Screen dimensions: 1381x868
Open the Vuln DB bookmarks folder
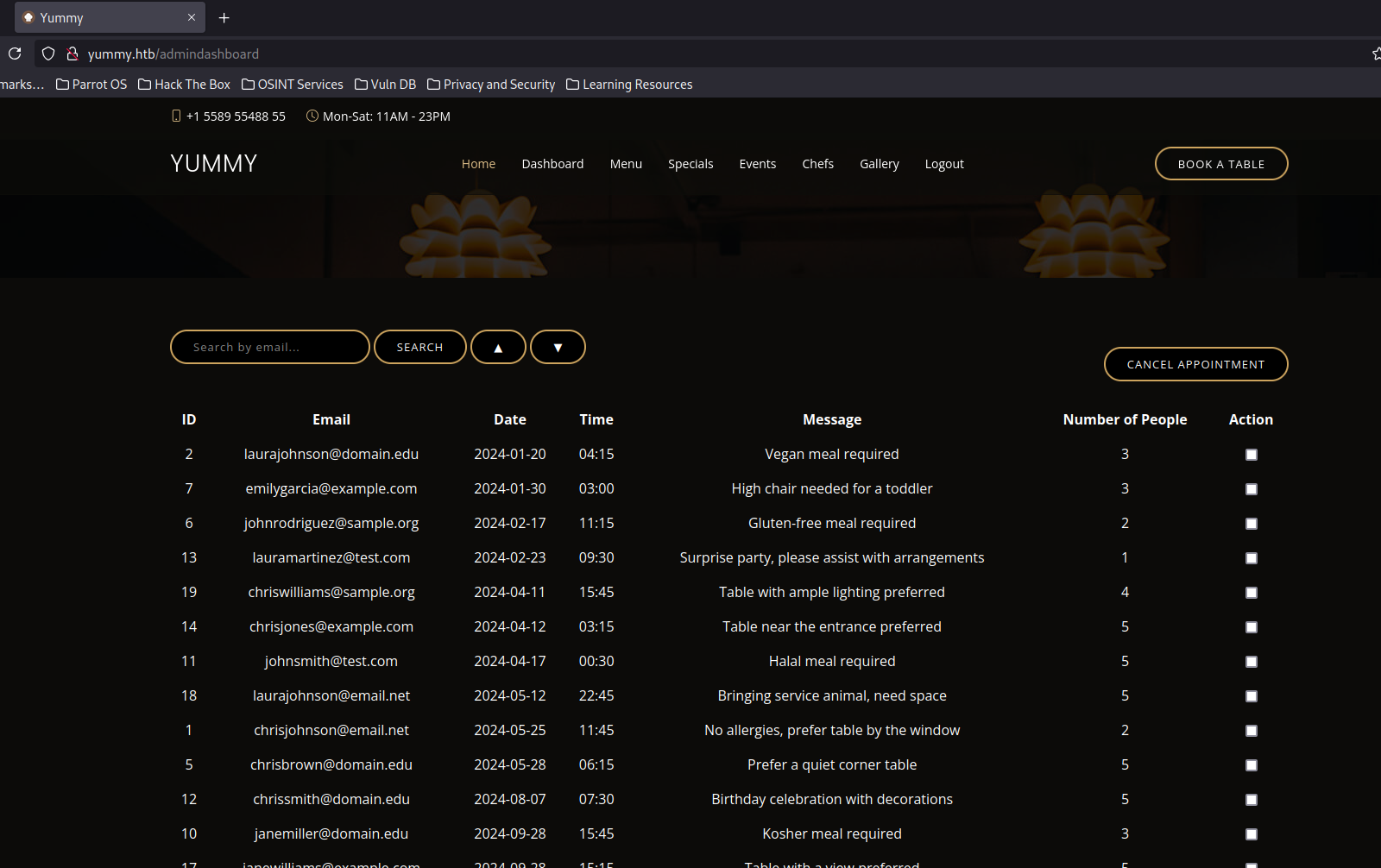pyautogui.click(x=385, y=85)
